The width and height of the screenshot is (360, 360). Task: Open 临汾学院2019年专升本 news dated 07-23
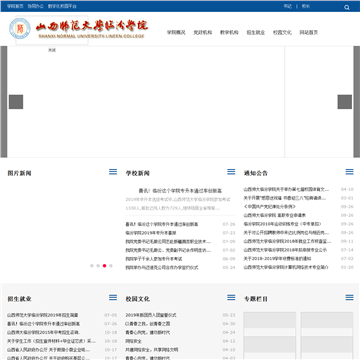coord(151,233)
